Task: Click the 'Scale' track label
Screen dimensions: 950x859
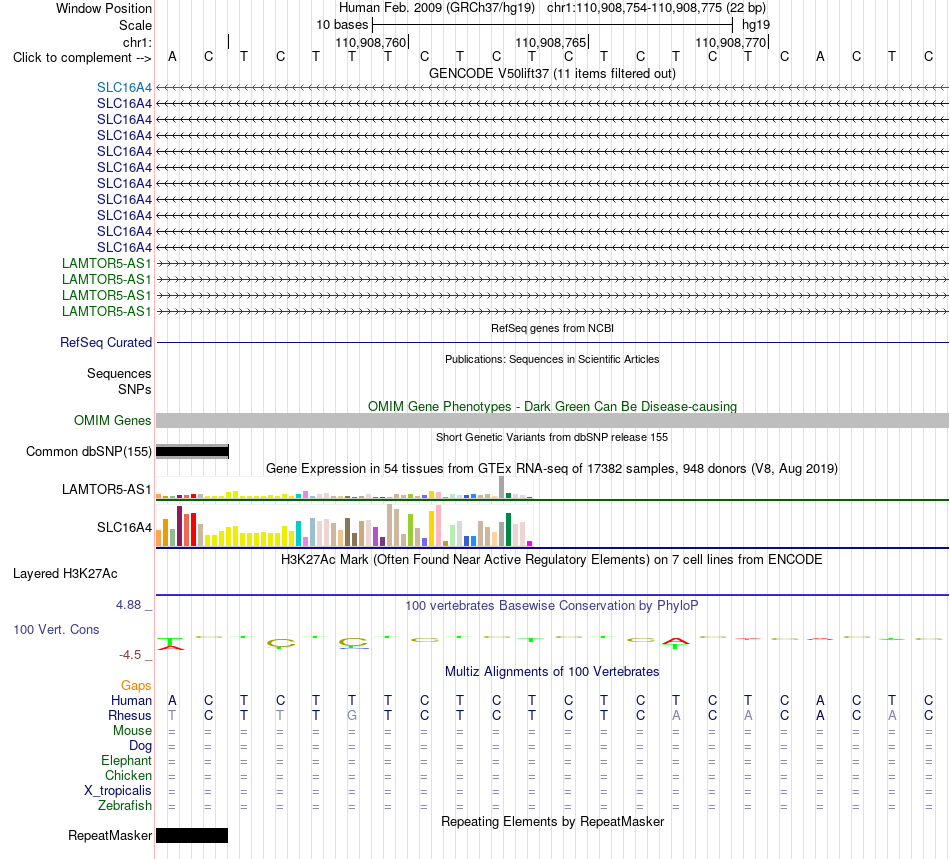Action: pyautogui.click(x=135, y=25)
